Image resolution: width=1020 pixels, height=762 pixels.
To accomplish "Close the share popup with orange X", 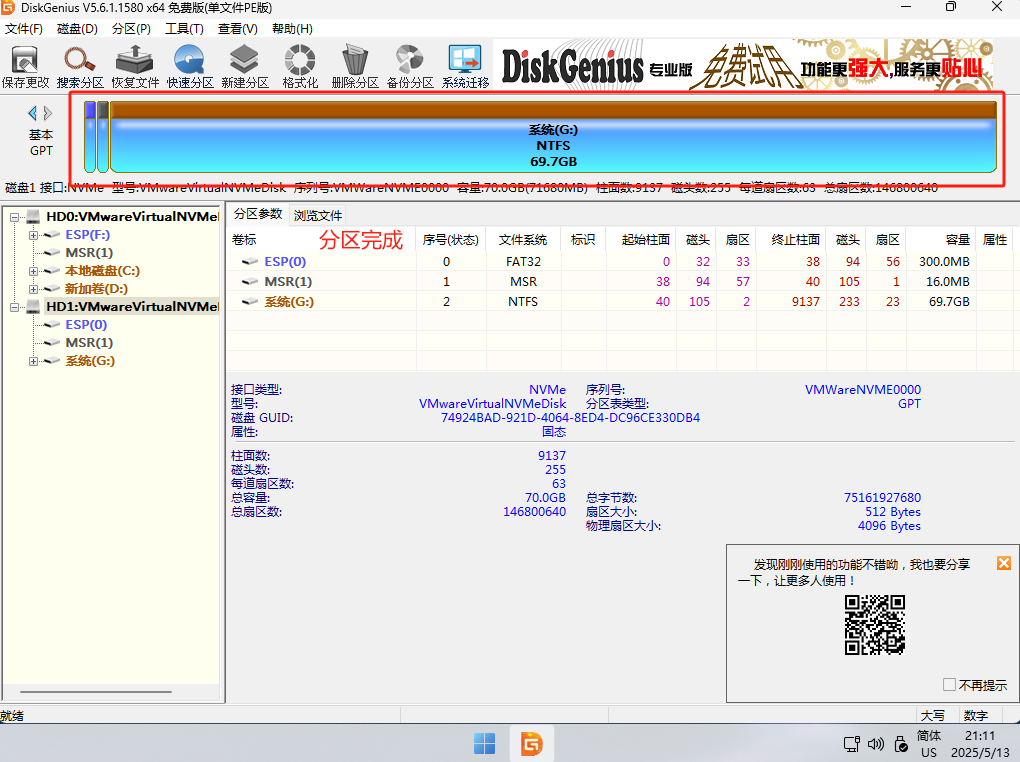I will point(1004,563).
